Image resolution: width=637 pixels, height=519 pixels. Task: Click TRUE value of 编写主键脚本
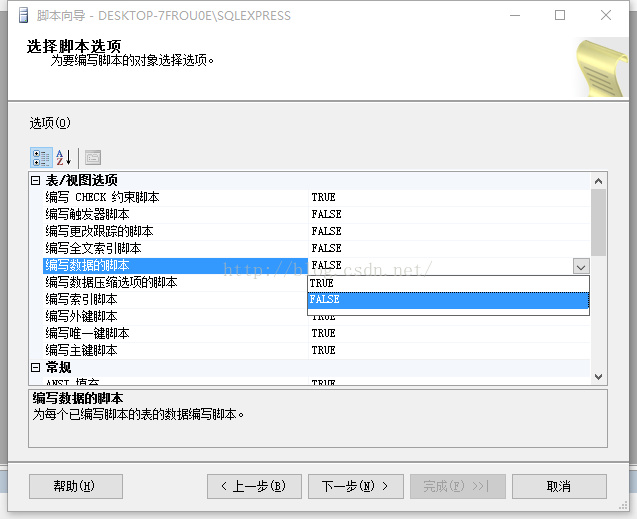[x=323, y=351]
